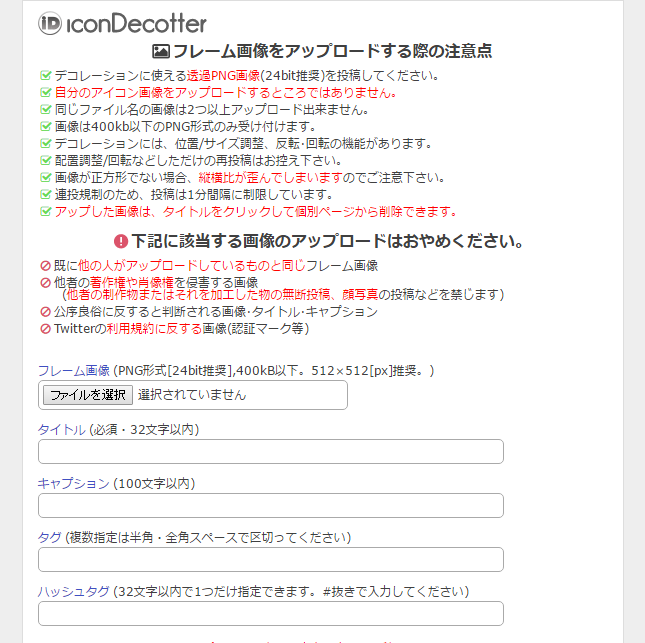
Task: Click into the ハッシュタグ input field
Action: coord(270,613)
